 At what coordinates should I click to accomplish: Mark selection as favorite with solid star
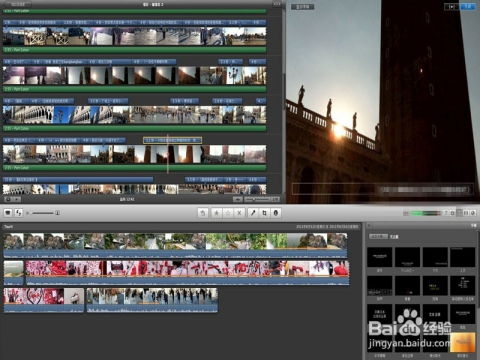pos(217,213)
